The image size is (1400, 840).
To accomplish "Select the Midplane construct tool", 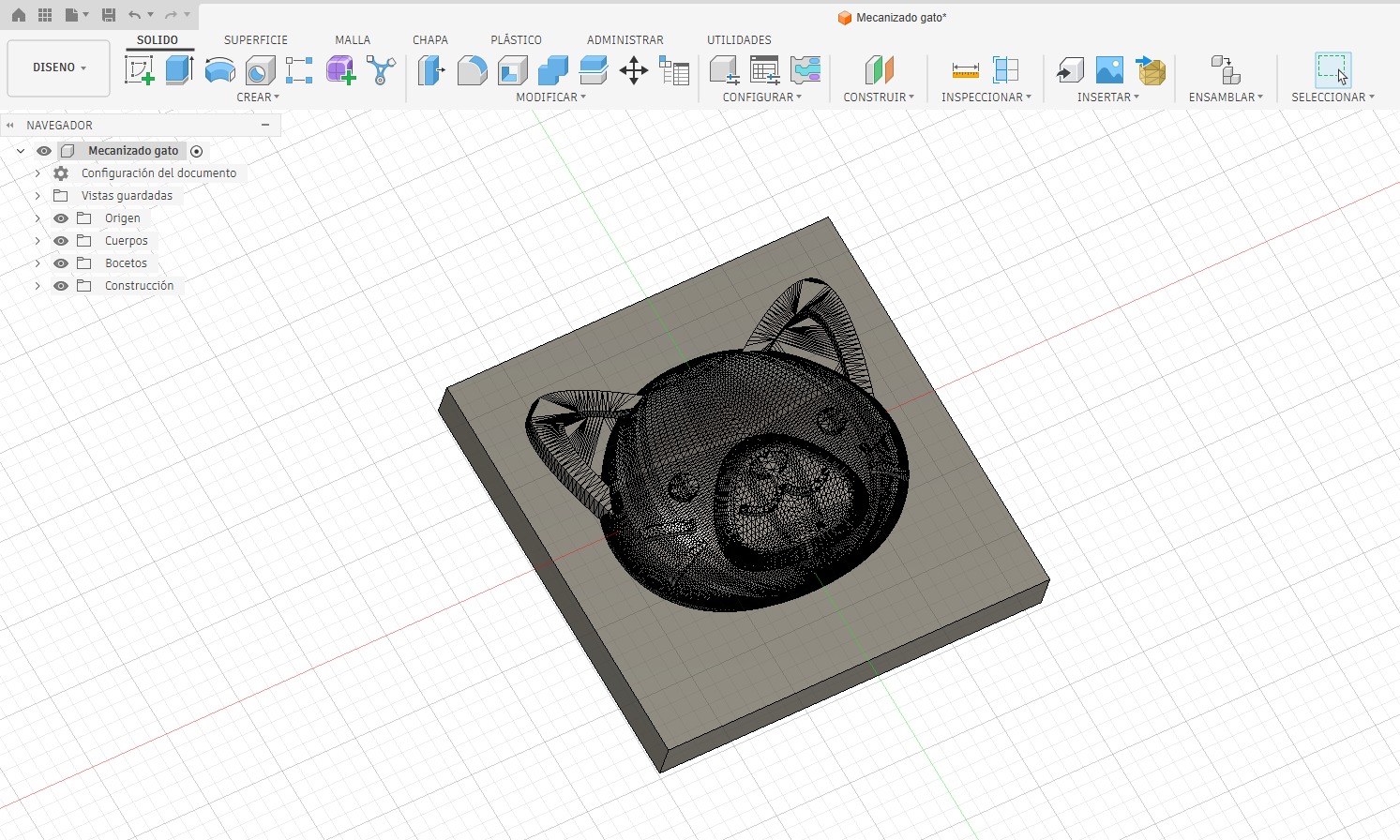I will tap(879, 70).
